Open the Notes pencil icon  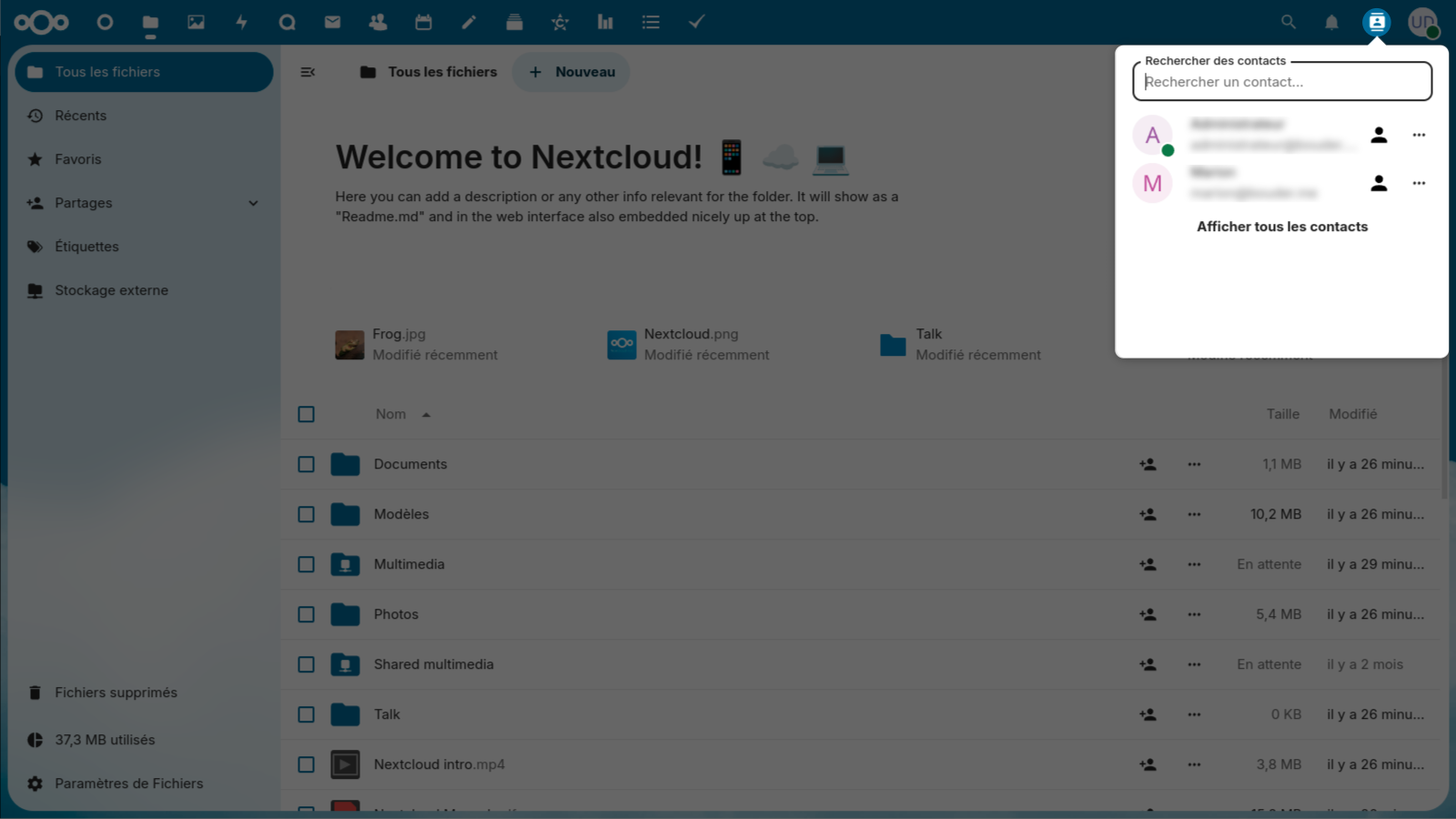click(x=469, y=22)
